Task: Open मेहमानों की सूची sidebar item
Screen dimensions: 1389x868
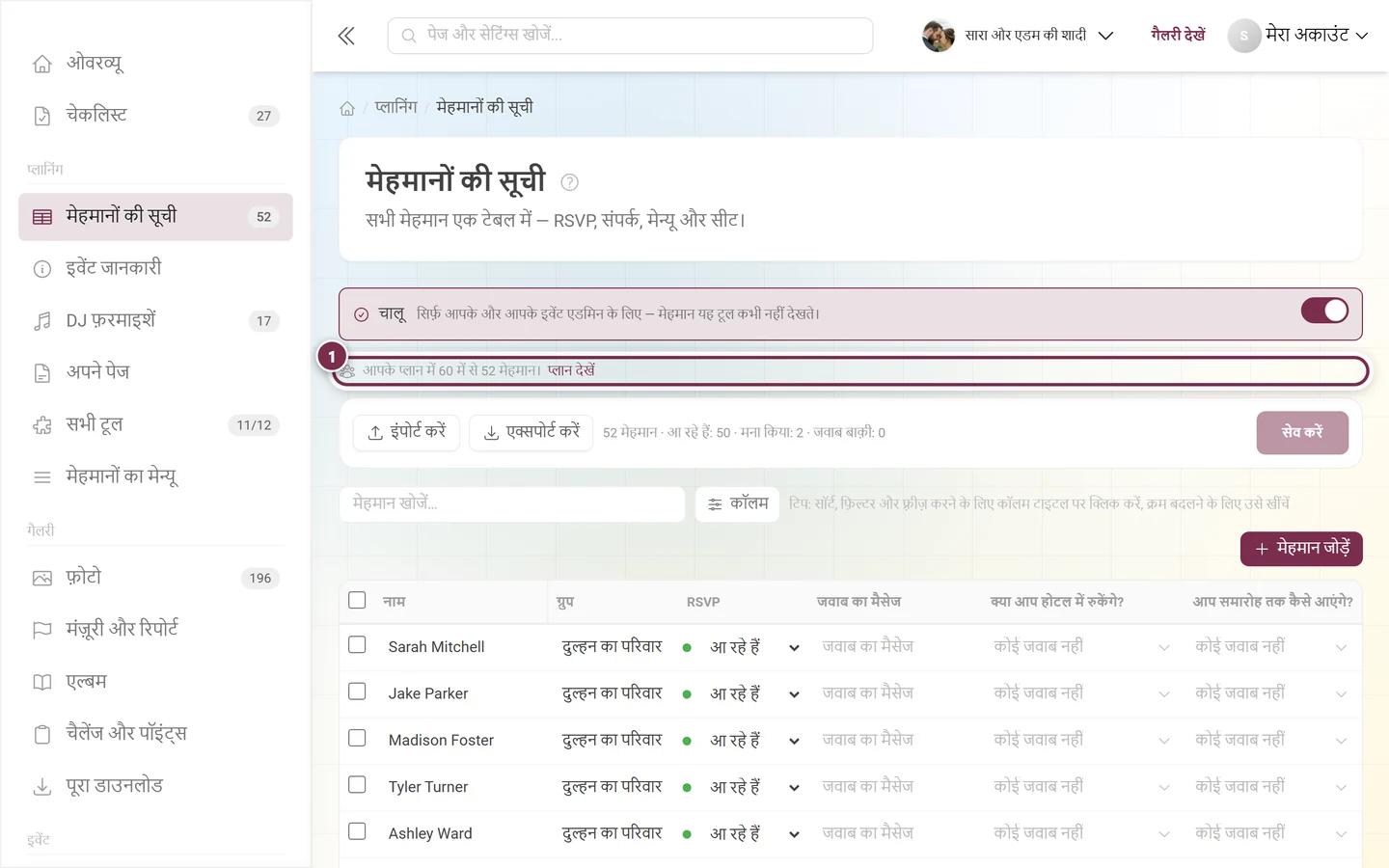Action: [155, 217]
